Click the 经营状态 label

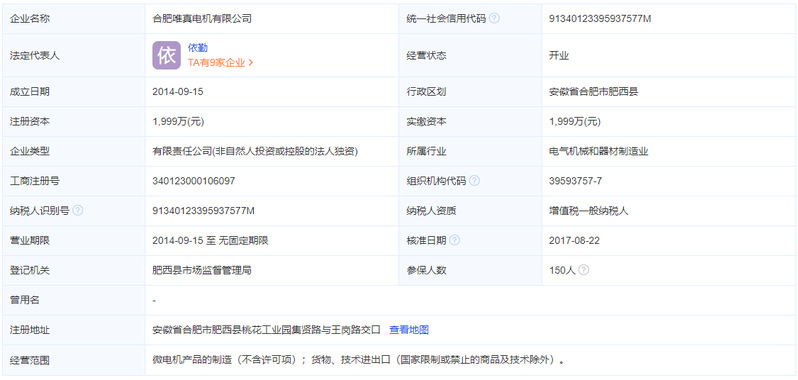point(426,55)
